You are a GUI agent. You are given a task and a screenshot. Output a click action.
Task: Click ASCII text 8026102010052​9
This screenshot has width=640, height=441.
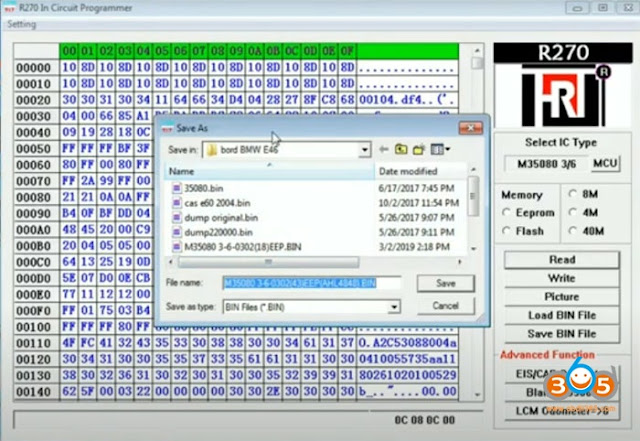(x=407, y=375)
